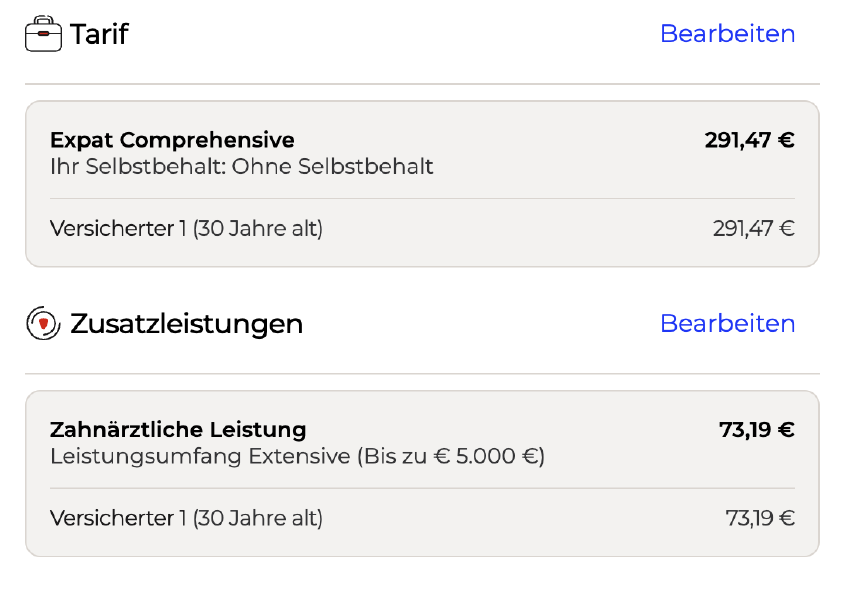Click the 30 Jahre alt text in dental card
The image size is (846, 590).
257,518
